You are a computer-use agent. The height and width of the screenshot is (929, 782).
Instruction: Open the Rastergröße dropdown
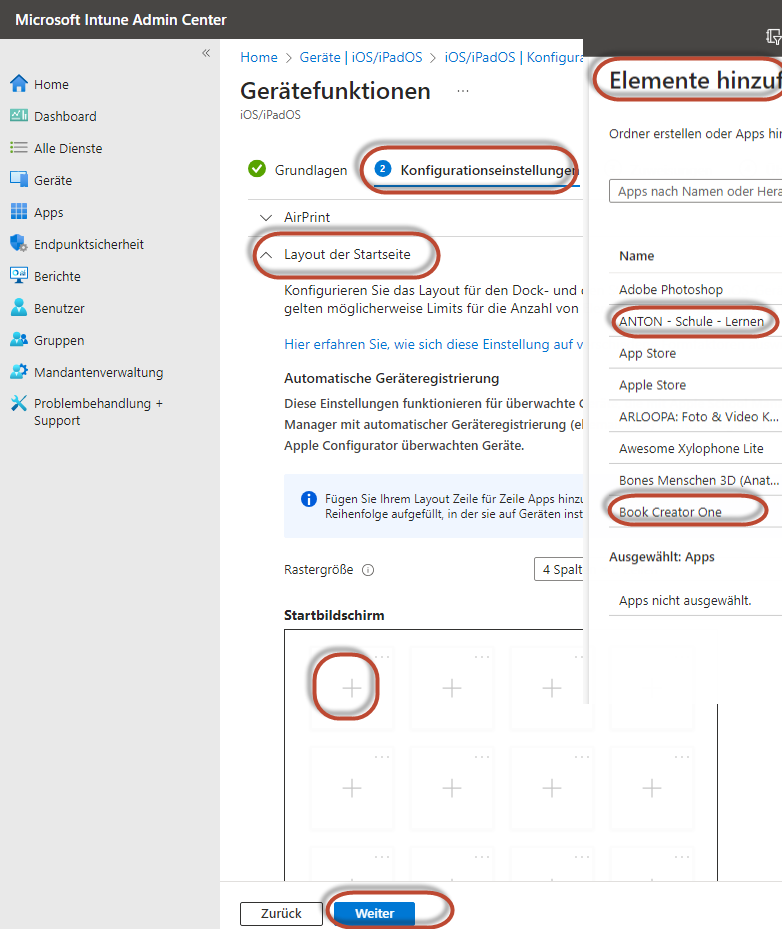click(560, 569)
